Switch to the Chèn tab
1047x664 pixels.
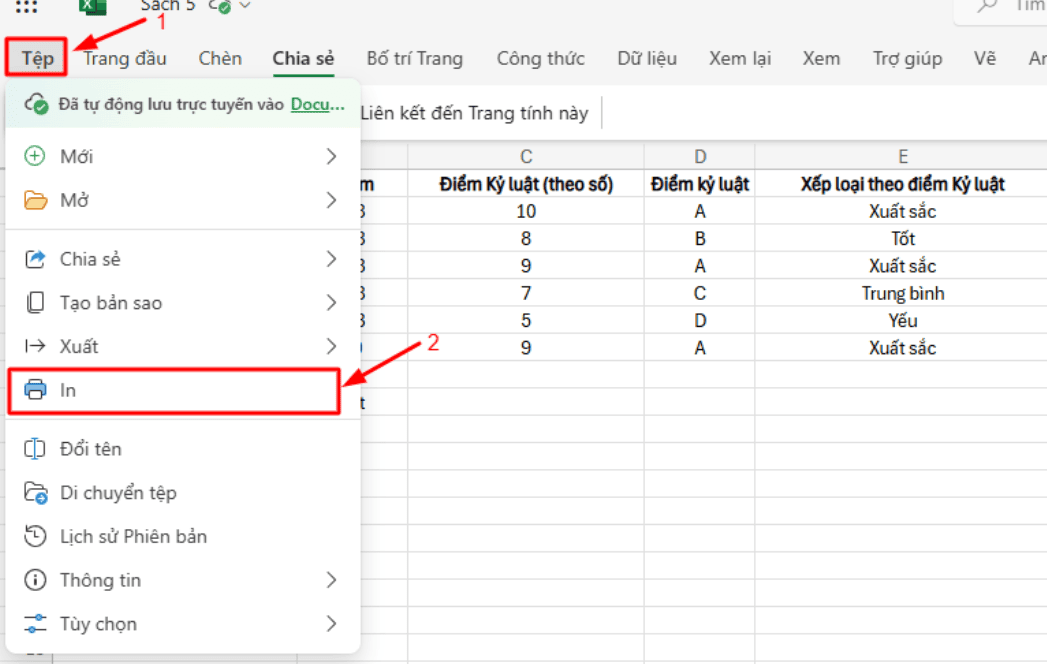tap(220, 59)
